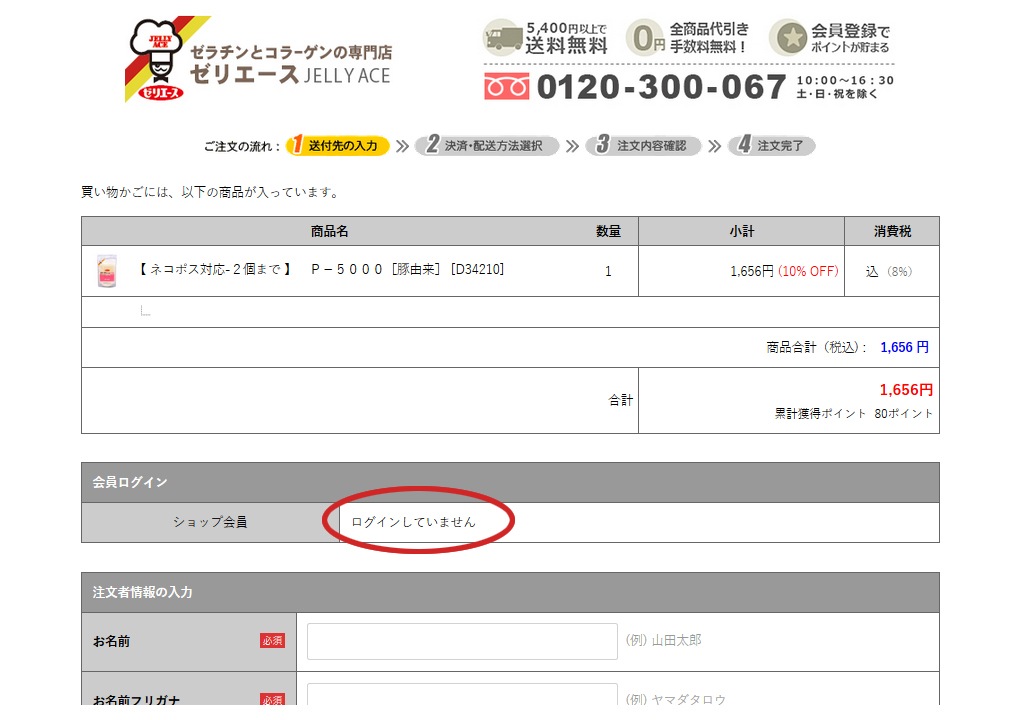Open the product thumbnail image
1020x720 pixels.
coord(106,271)
